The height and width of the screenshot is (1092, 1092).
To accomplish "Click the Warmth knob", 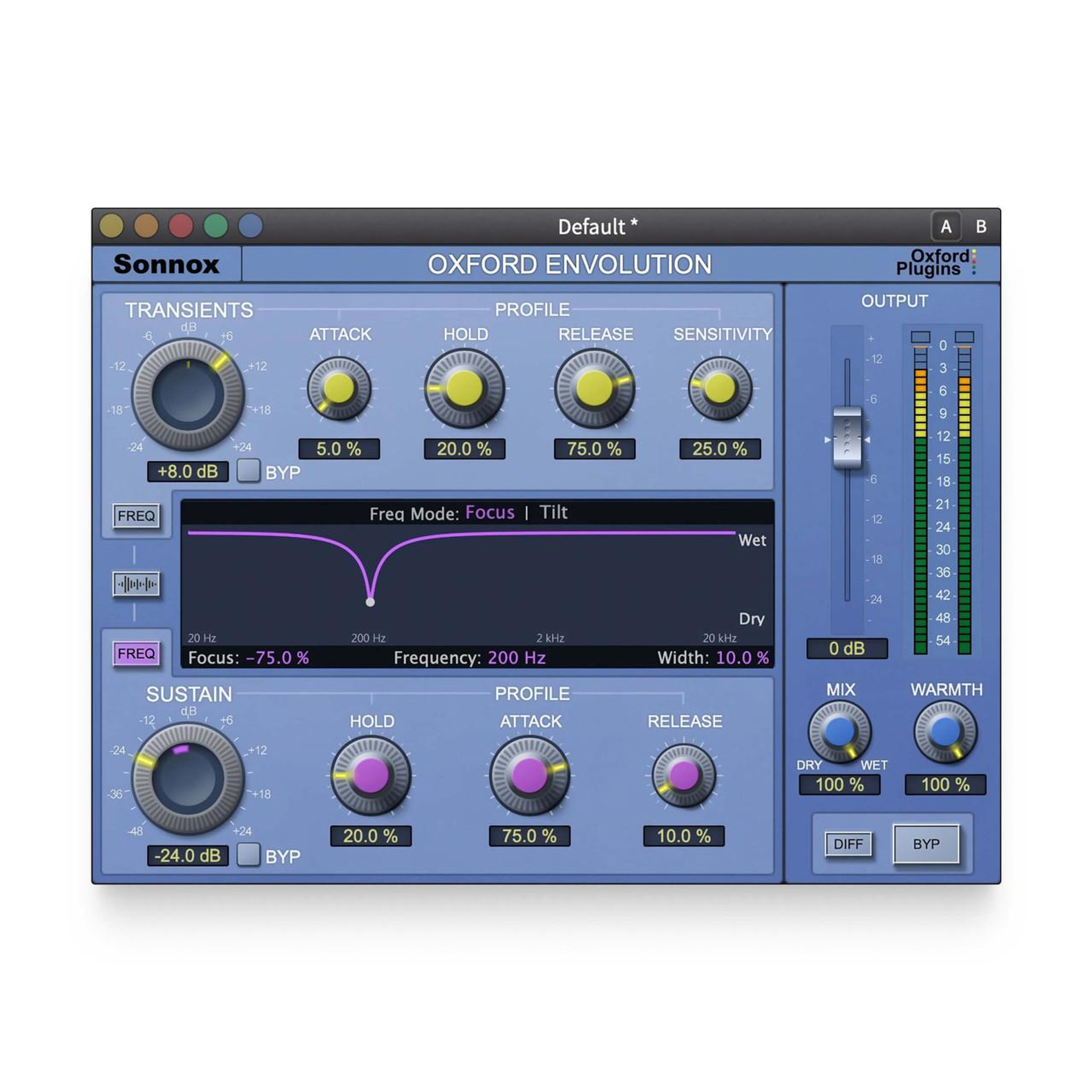I will click(945, 731).
